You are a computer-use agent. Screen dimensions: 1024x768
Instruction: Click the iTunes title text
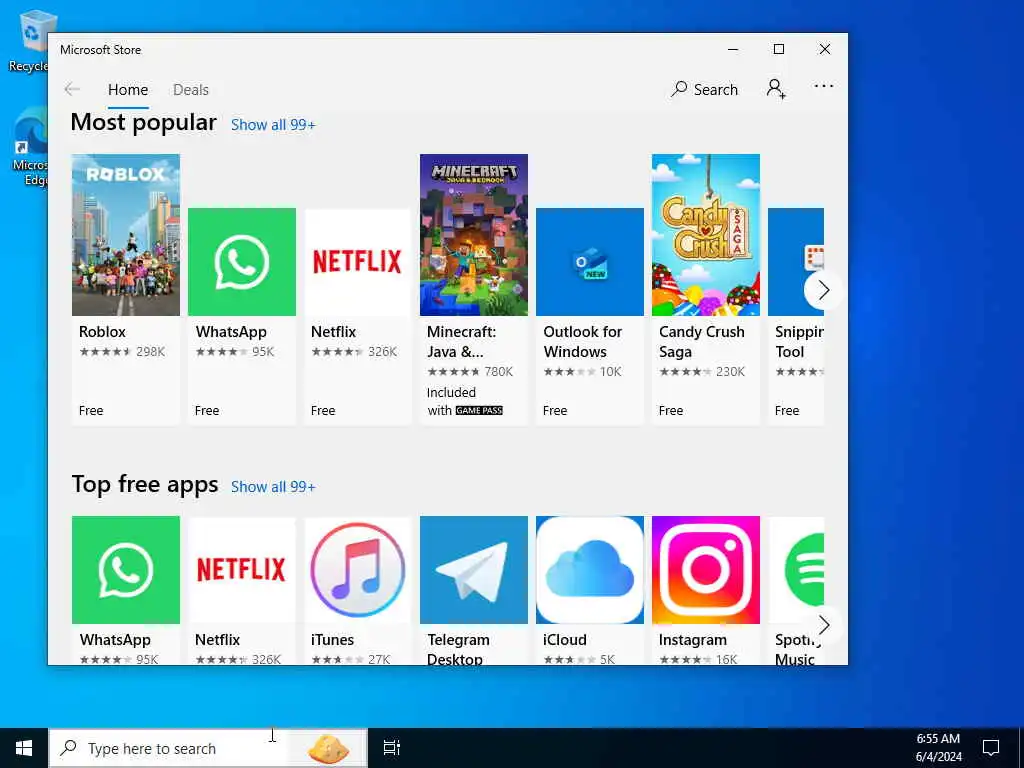[x=332, y=640]
